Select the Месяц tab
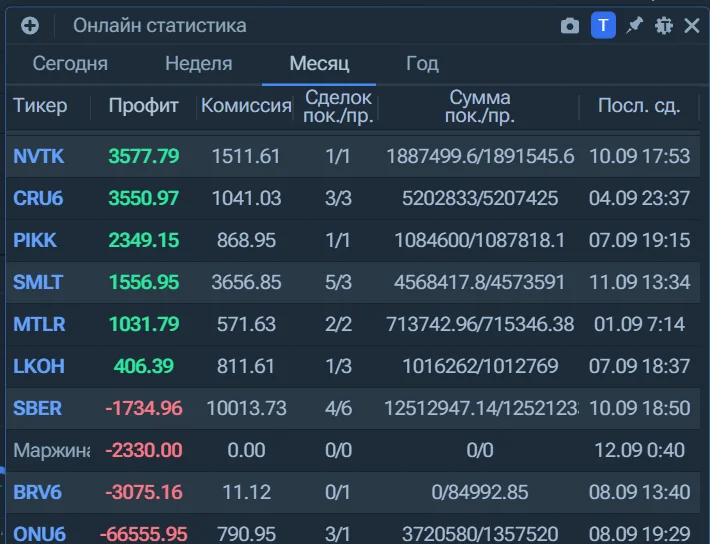This screenshot has width=710, height=544. pos(319,63)
